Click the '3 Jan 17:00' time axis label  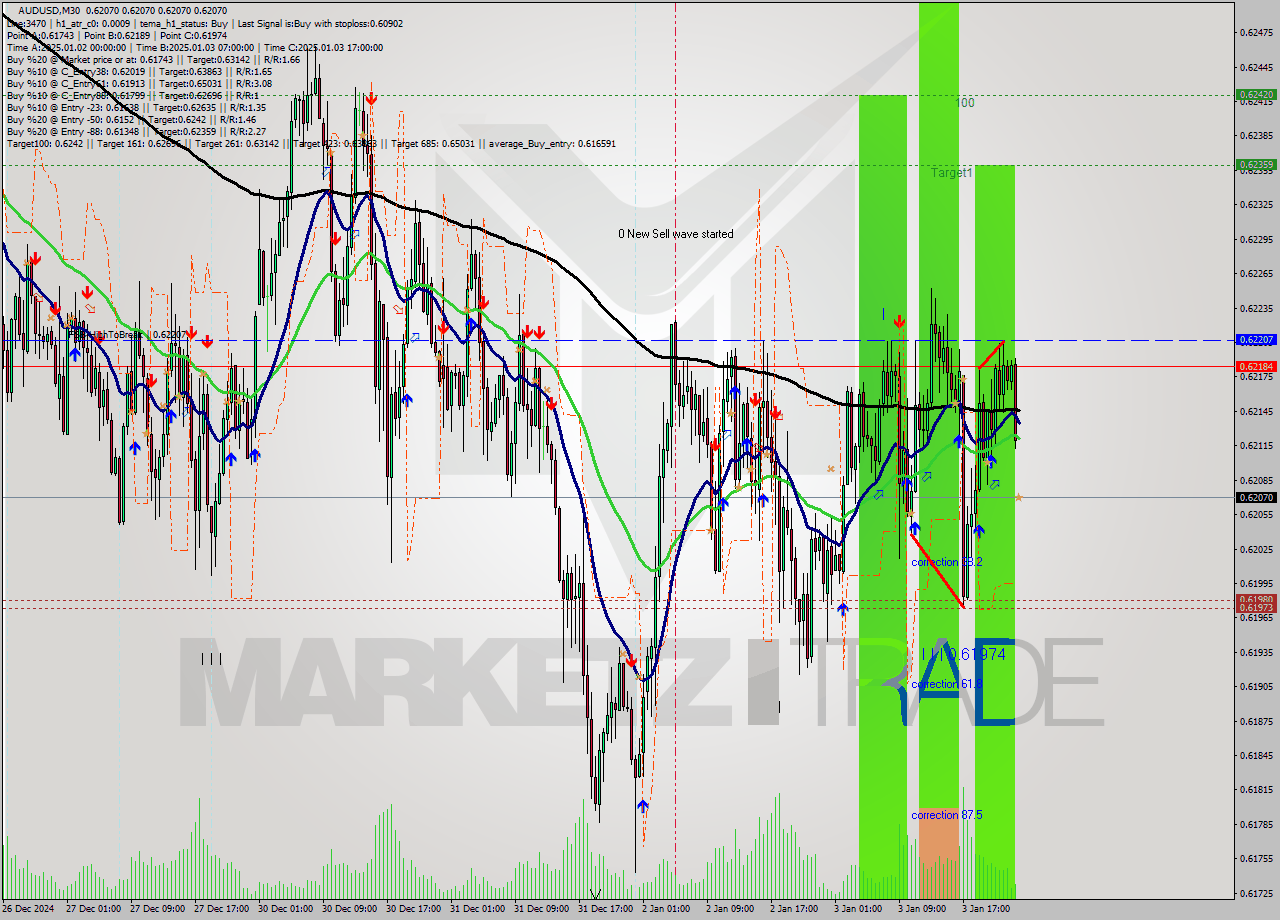pos(986,909)
